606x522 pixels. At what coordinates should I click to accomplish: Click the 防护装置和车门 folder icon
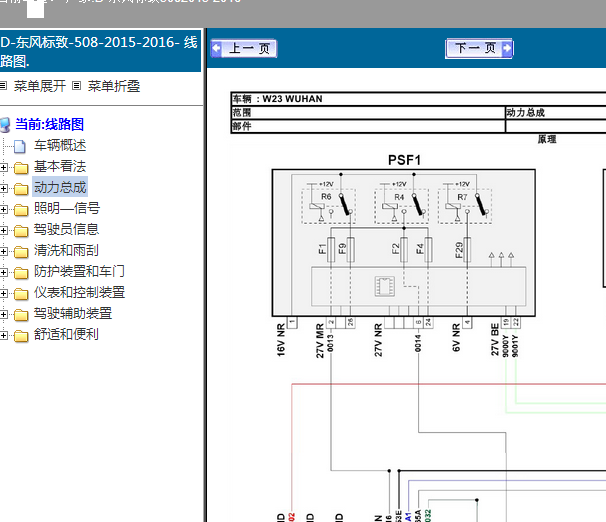(21, 272)
